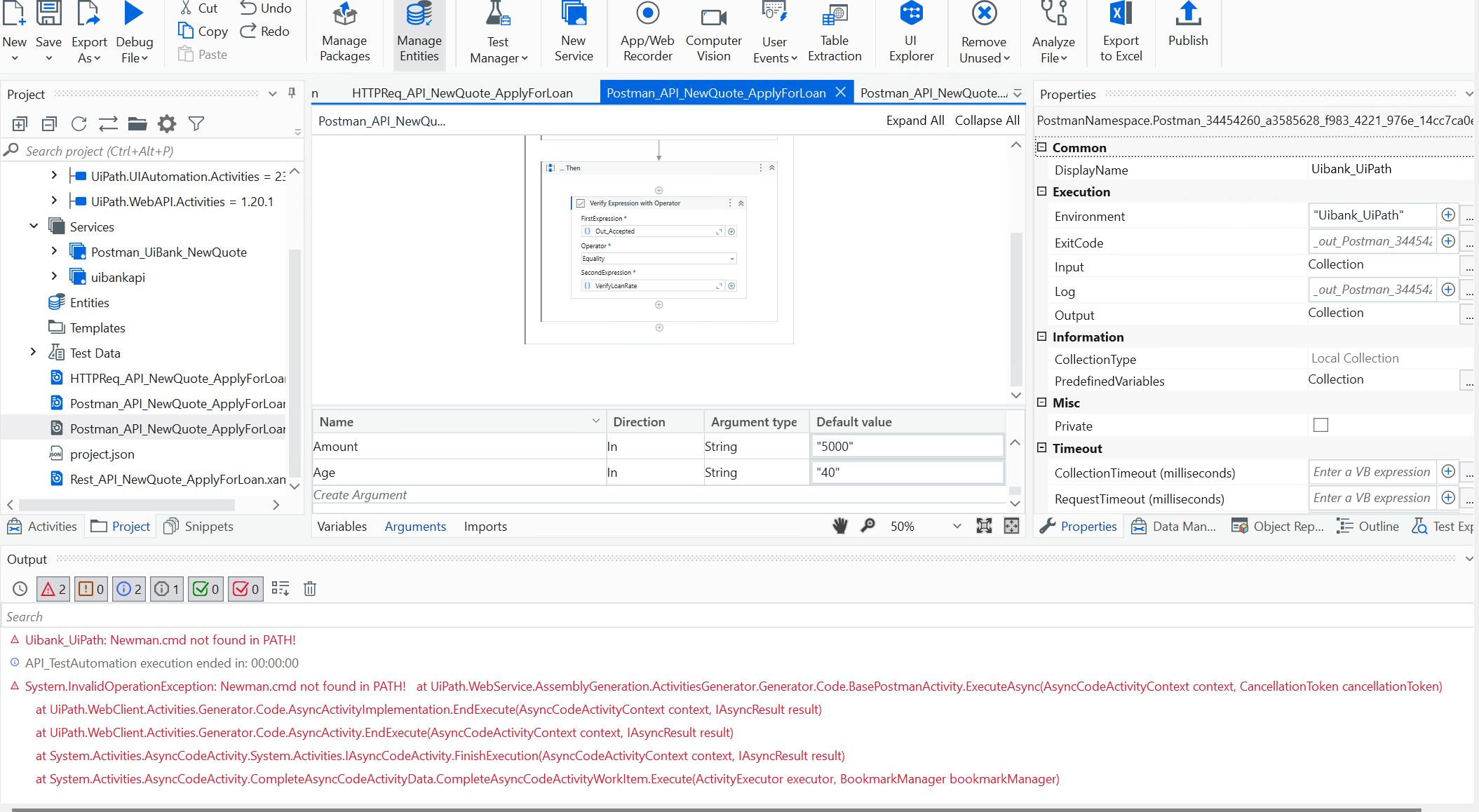This screenshot has height=812, width=1479.
Task: Clear all output messages (trash)
Action: [x=310, y=589]
